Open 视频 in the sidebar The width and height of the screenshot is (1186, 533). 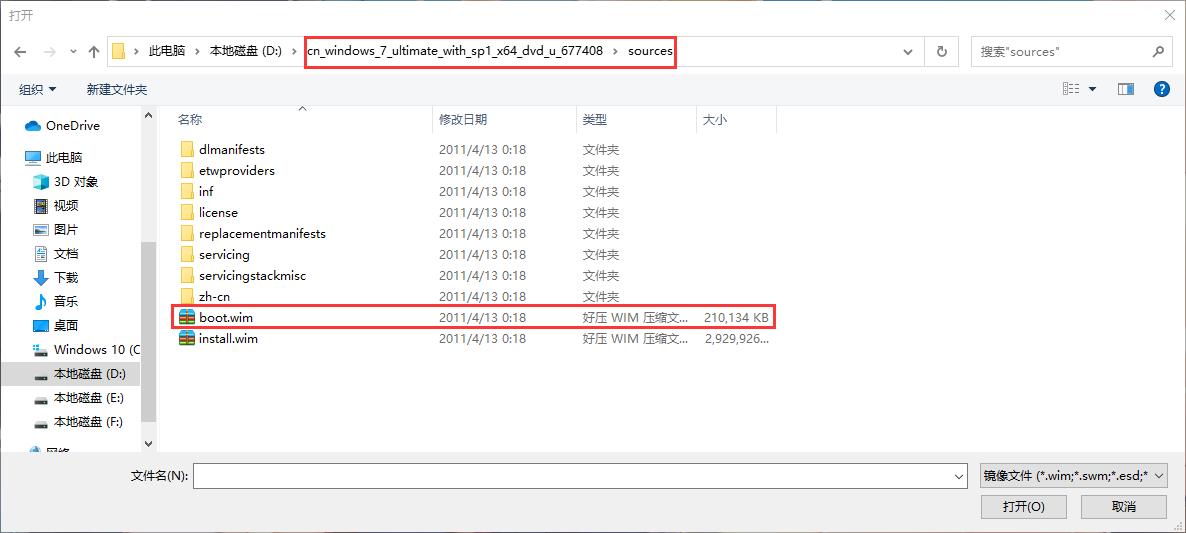click(56, 206)
